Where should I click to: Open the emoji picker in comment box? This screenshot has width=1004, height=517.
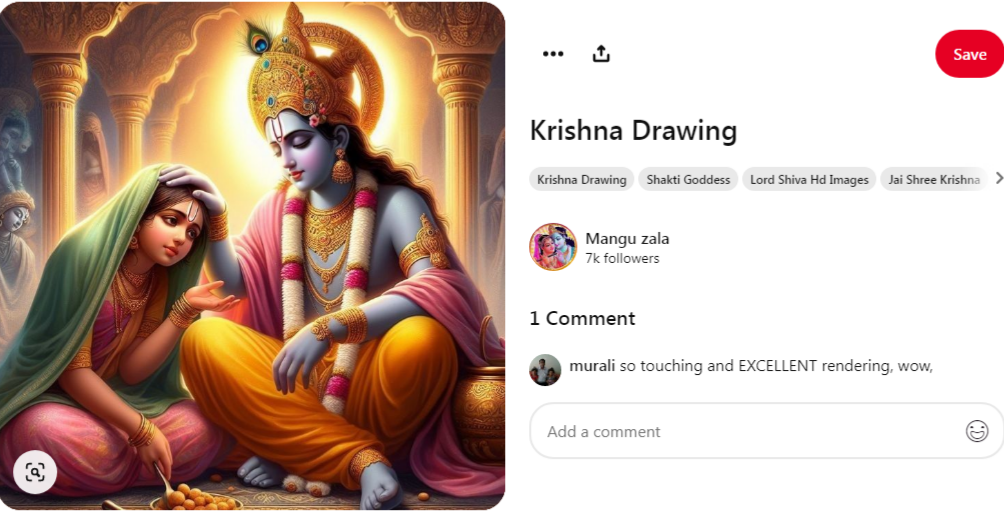click(977, 431)
